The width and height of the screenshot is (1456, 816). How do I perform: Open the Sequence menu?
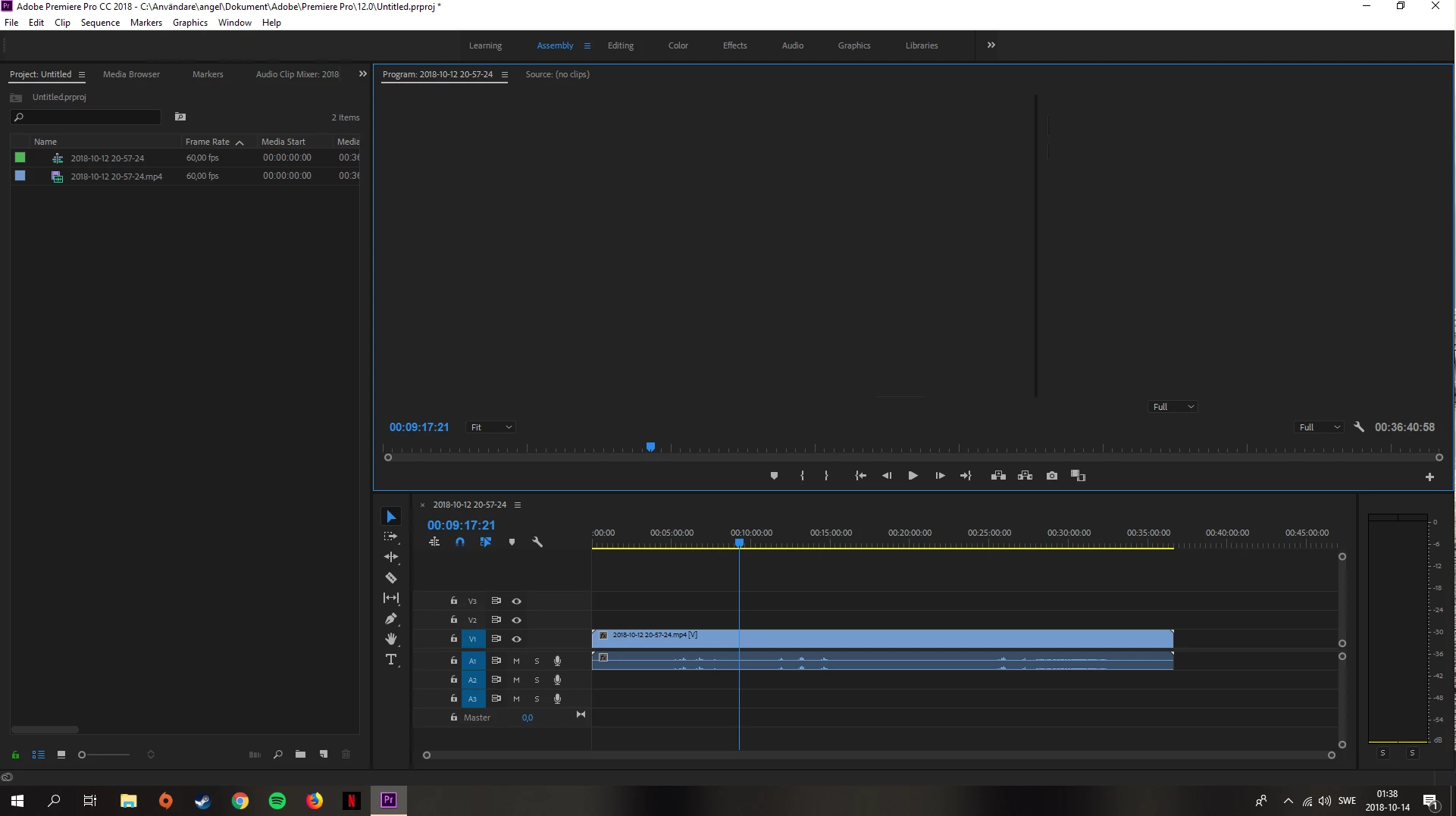[x=100, y=23]
